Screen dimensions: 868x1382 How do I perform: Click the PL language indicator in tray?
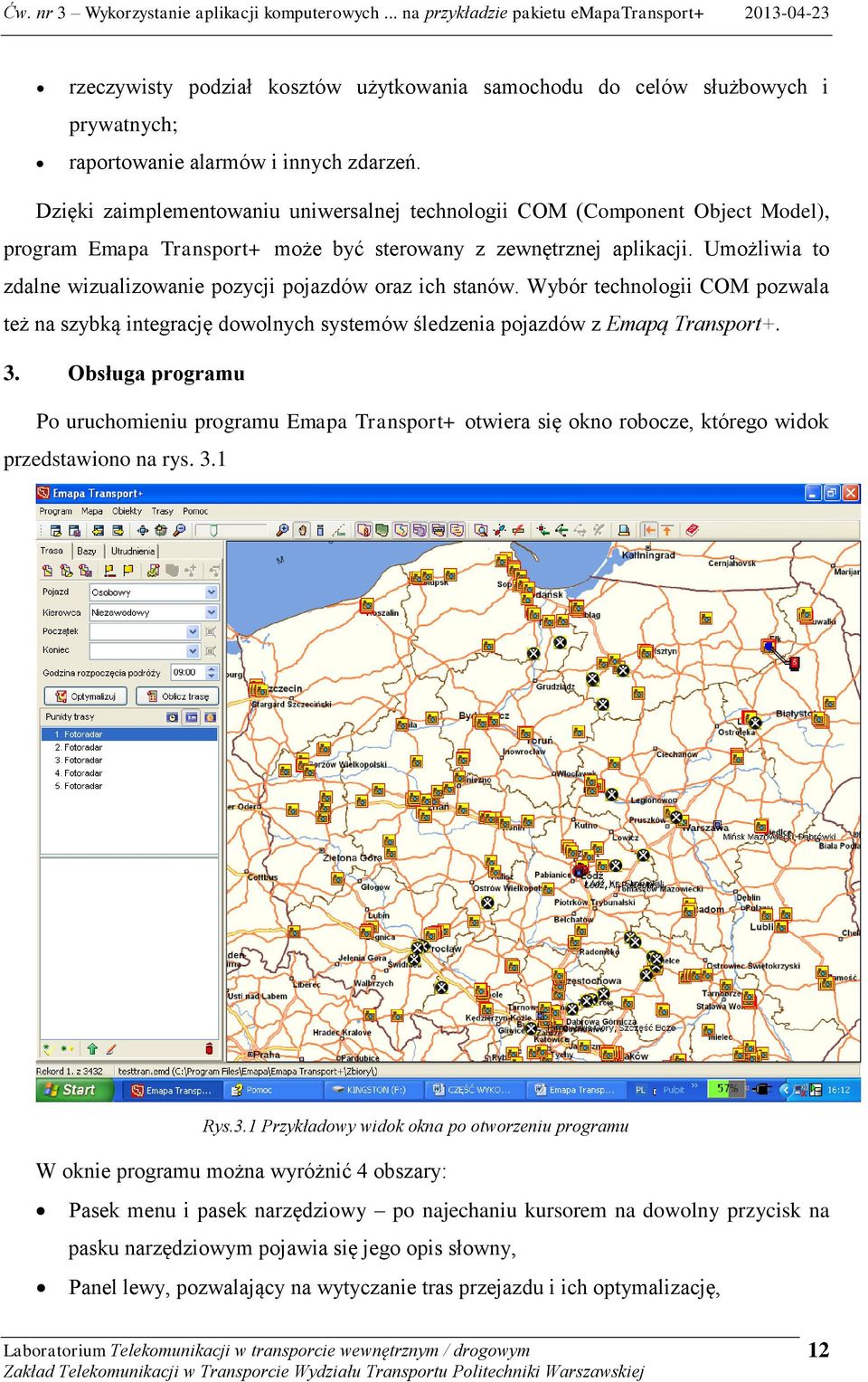(x=640, y=1090)
